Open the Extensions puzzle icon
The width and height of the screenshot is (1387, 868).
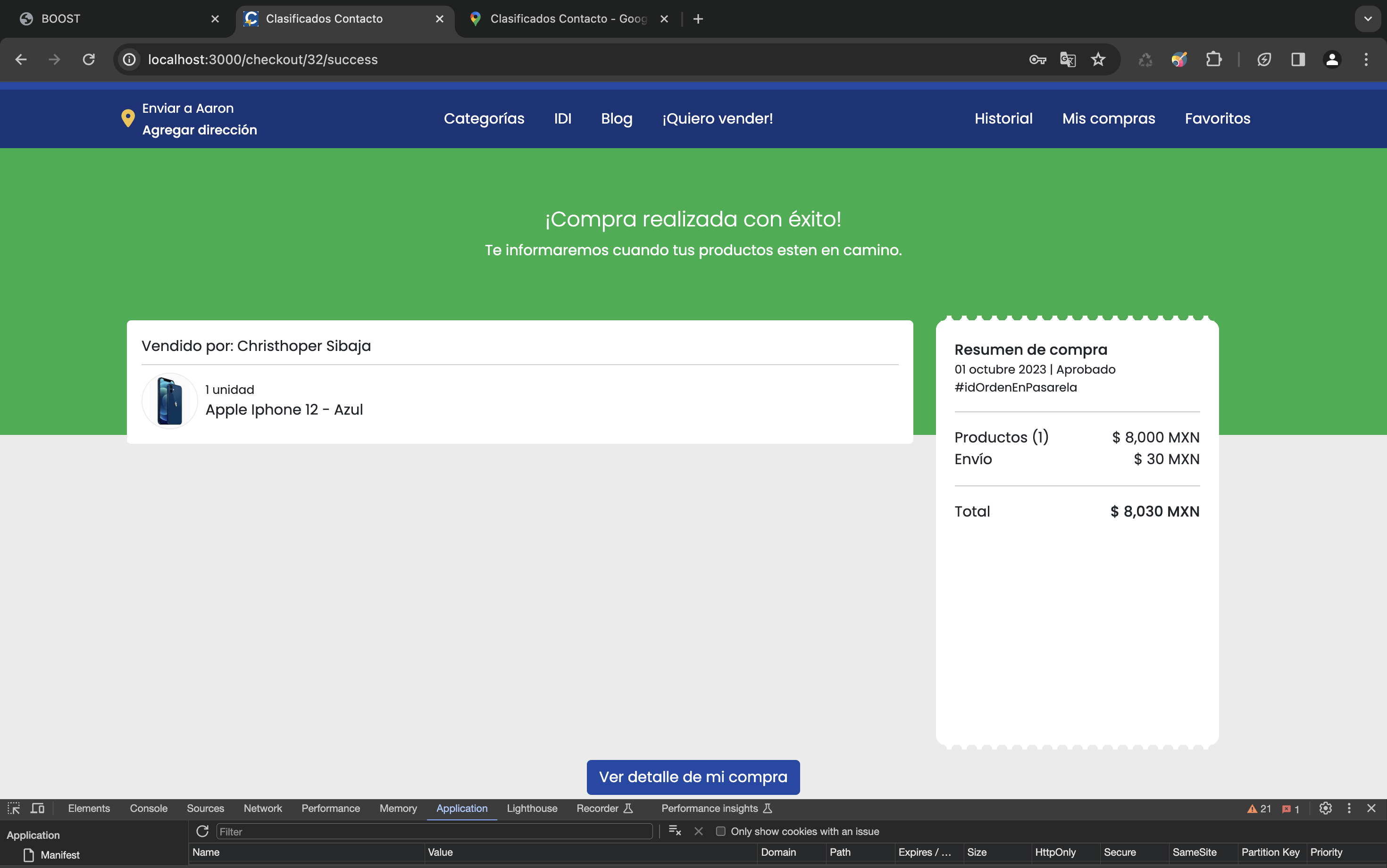pos(1213,59)
